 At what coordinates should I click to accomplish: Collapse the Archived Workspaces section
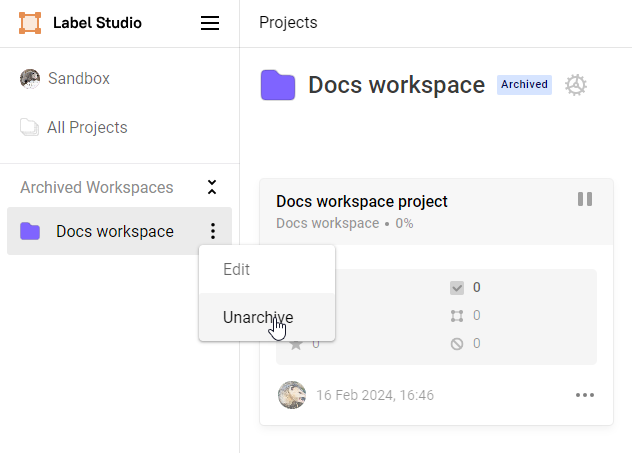[x=211, y=187]
